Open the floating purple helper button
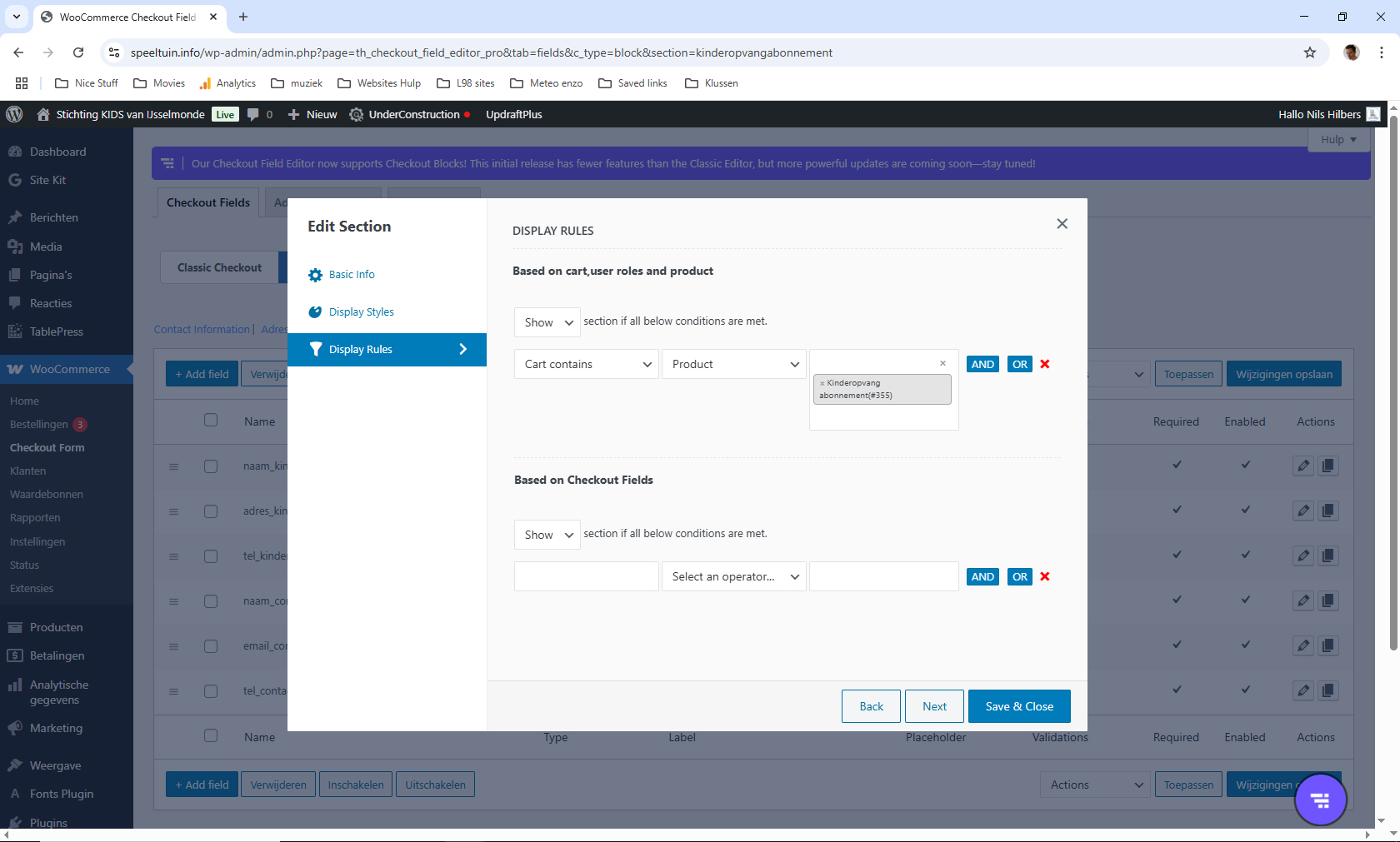The width and height of the screenshot is (1400, 842). coord(1320,800)
